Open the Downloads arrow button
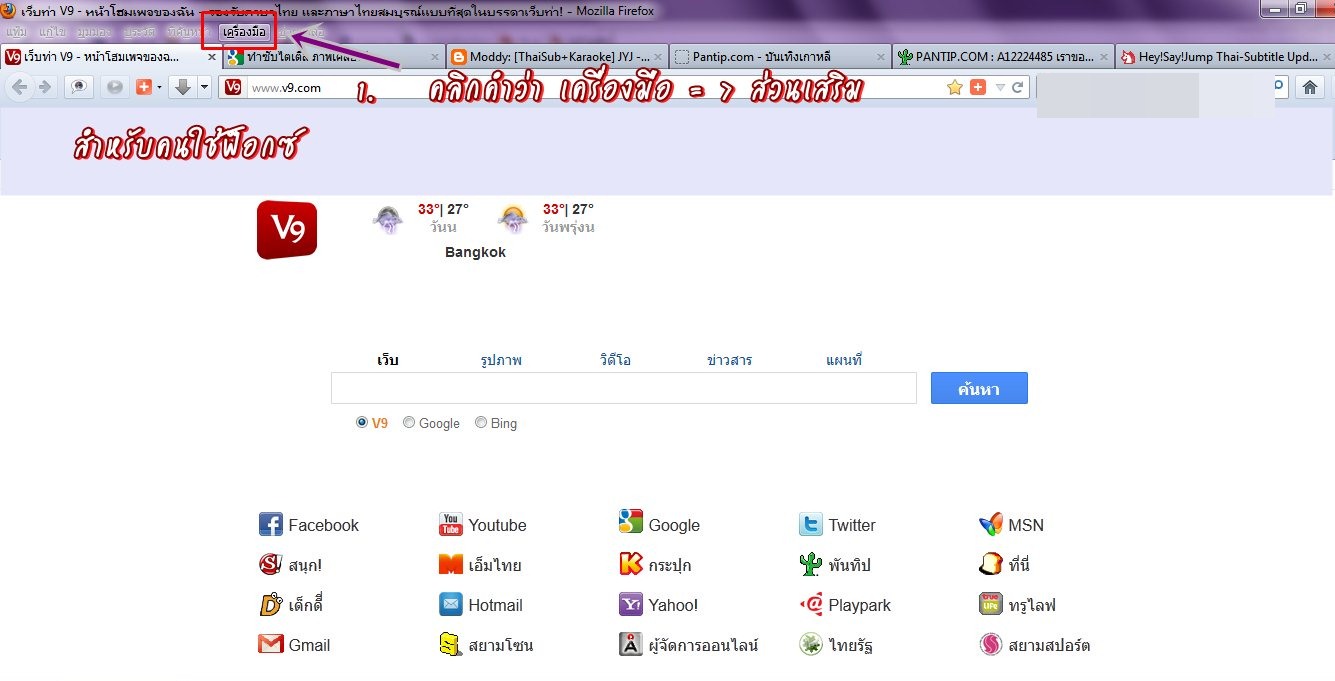 (182, 87)
